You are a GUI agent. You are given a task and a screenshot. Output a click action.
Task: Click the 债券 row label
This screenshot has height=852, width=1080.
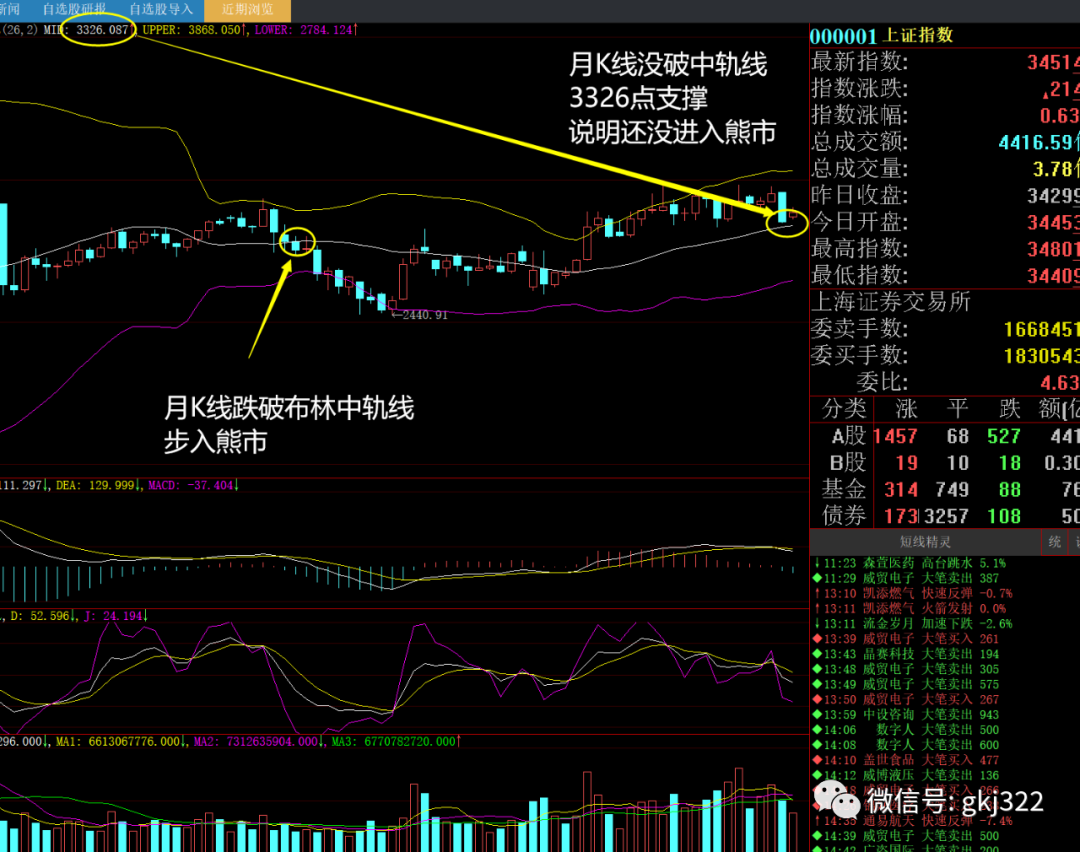844,516
